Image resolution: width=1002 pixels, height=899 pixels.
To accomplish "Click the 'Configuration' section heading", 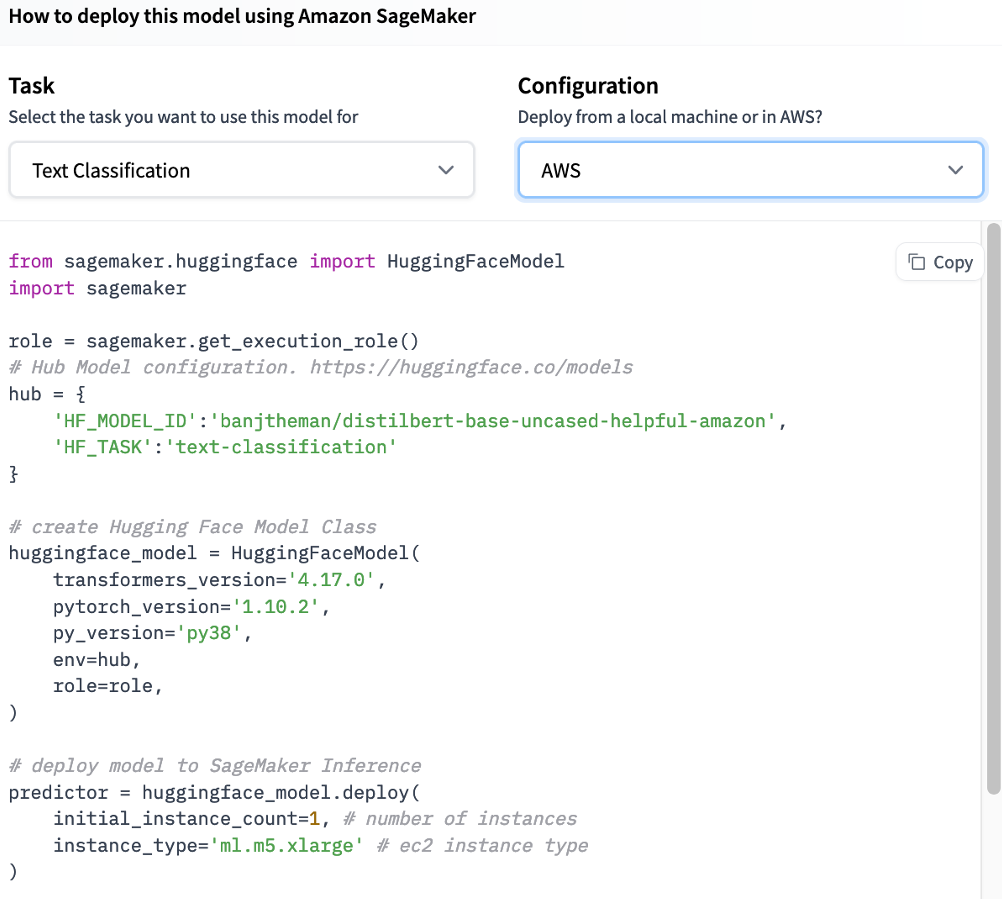I will point(588,86).
